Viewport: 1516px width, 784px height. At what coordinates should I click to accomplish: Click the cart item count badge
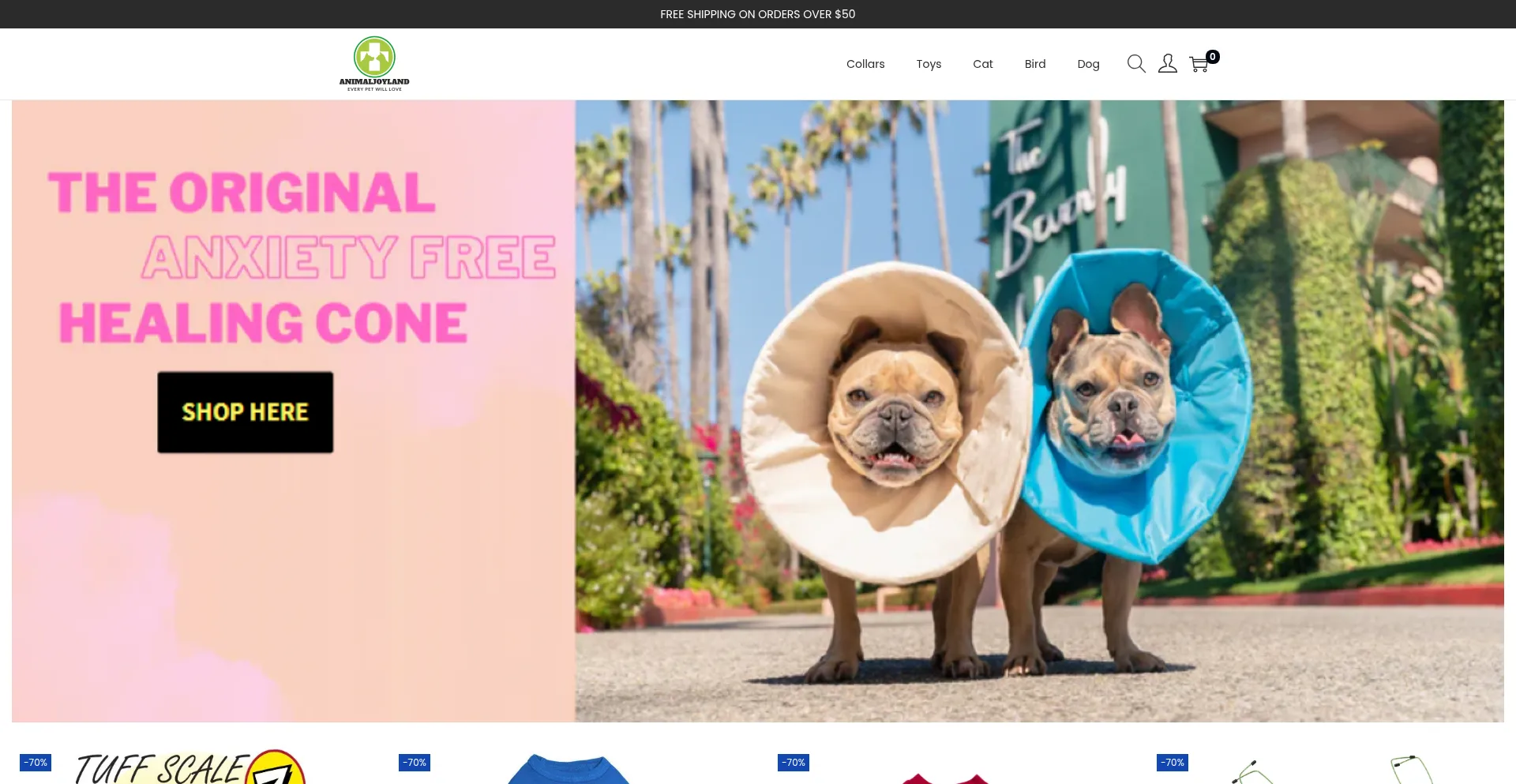point(1213,57)
